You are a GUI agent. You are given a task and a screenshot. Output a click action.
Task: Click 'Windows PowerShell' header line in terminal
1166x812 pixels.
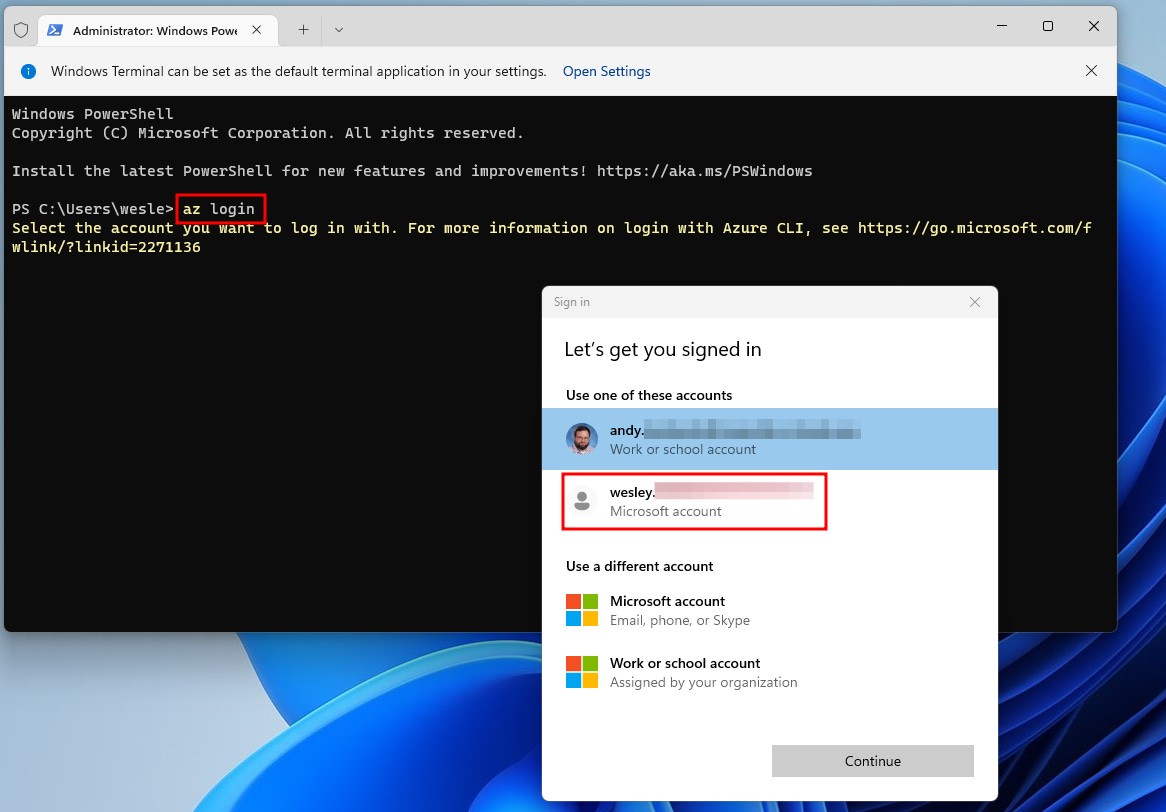(92, 114)
